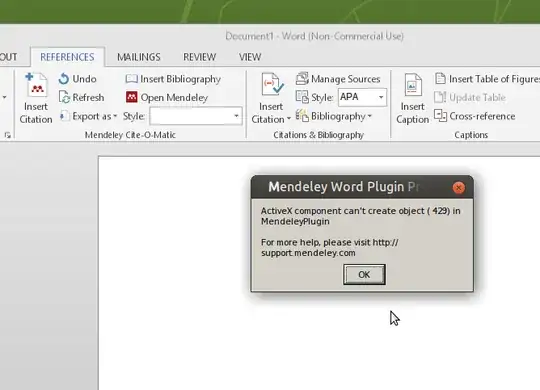Click the 'Captions' group label

pos(471,135)
